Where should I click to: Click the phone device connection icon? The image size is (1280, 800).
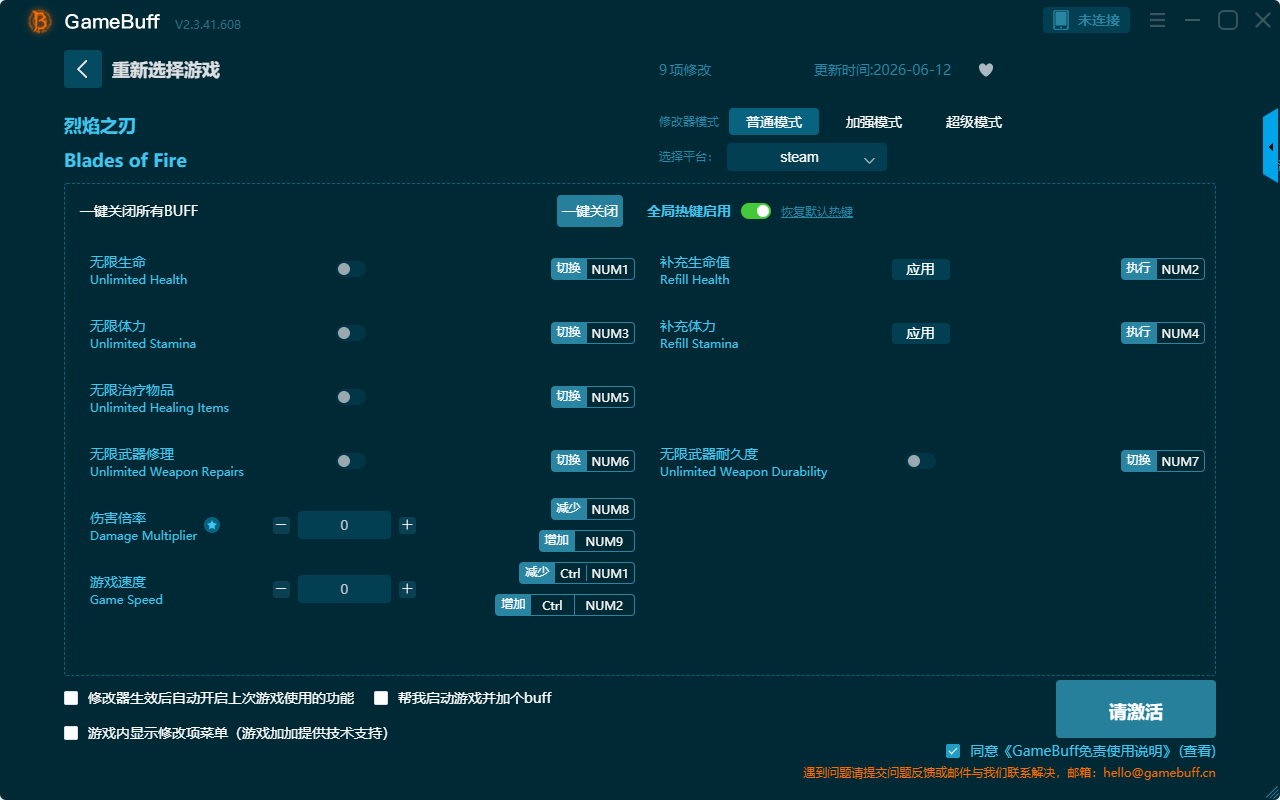[1061, 20]
